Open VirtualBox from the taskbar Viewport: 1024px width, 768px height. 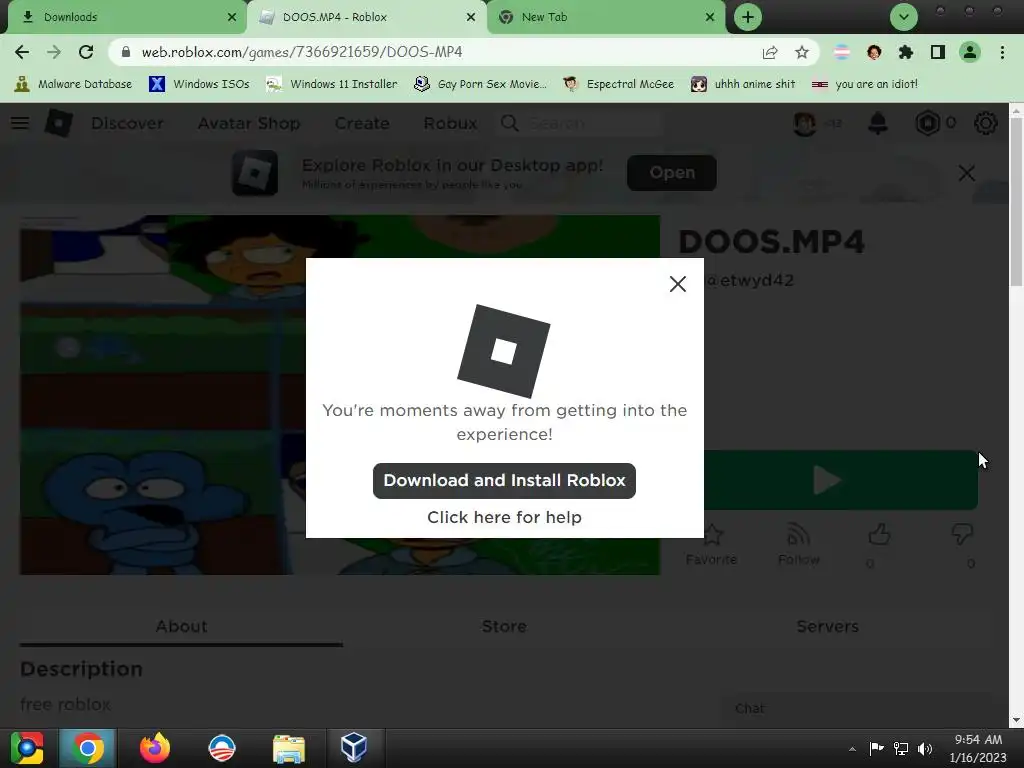[353, 748]
